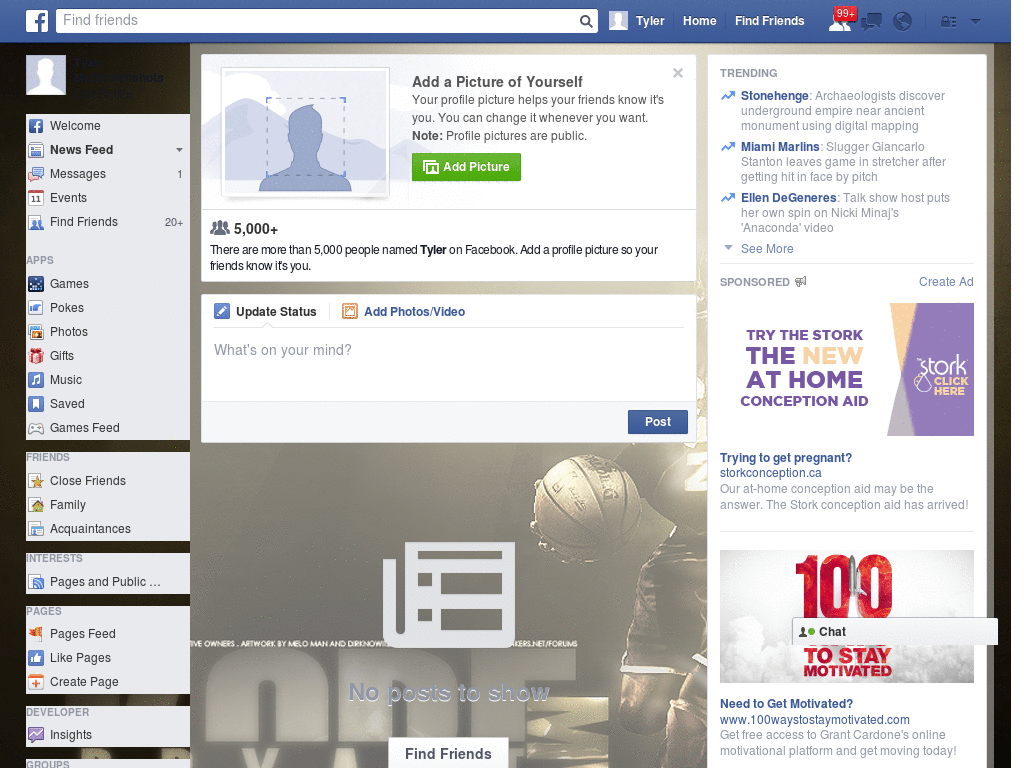Click the green Add Picture button
1024x768 pixels.
click(466, 167)
